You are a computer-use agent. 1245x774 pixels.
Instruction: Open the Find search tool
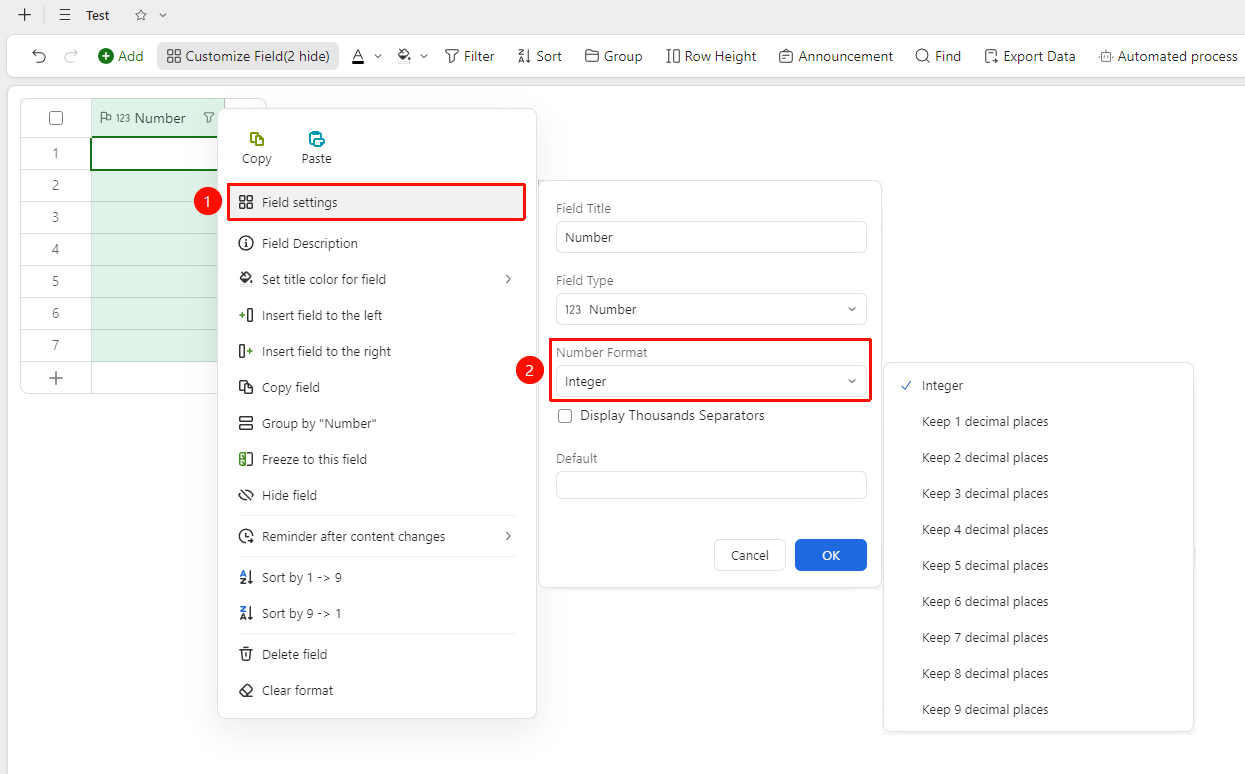(938, 56)
